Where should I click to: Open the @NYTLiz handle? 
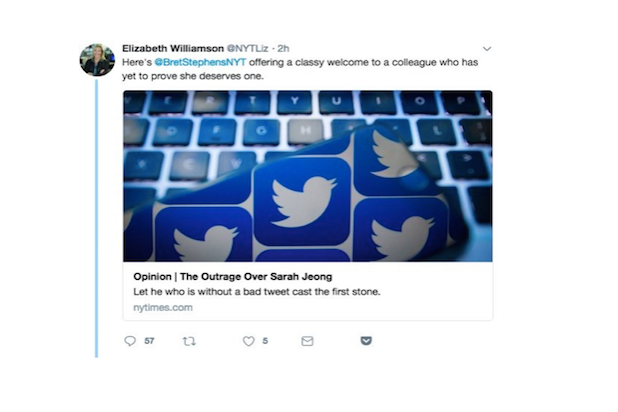247,48
